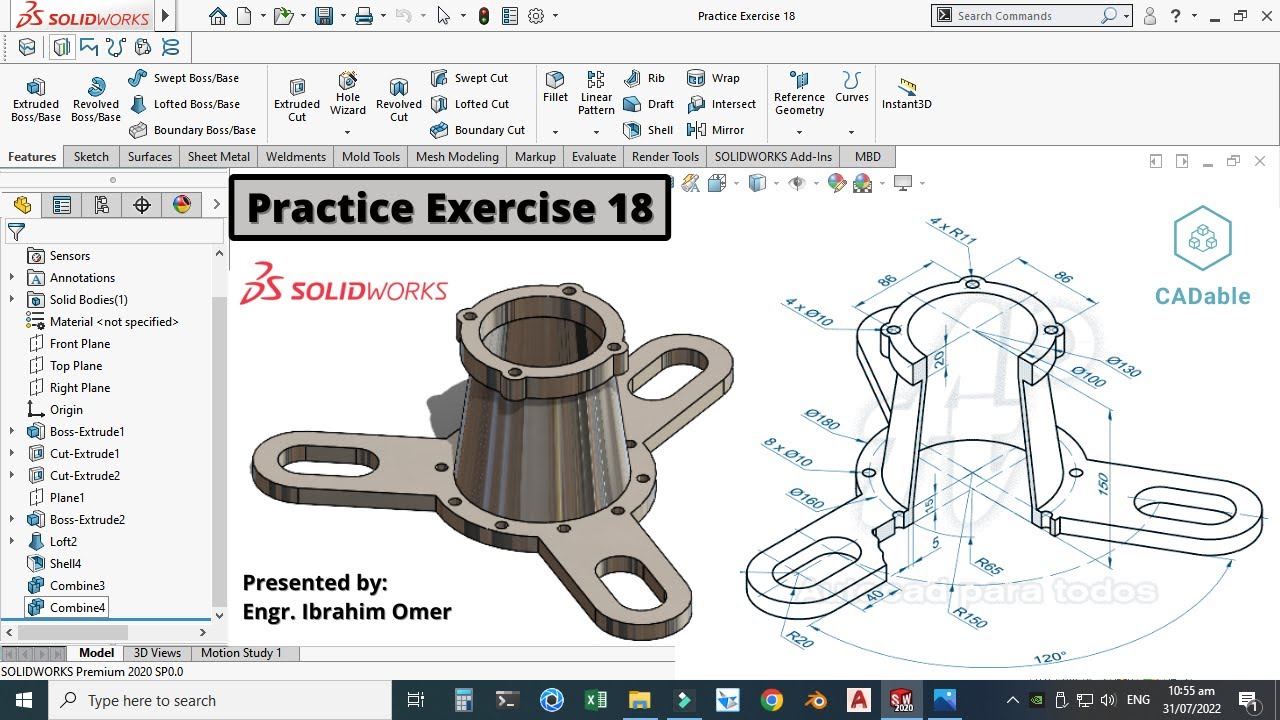
Task: Open Excel from the Windows taskbar
Action: (x=596, y=700)
